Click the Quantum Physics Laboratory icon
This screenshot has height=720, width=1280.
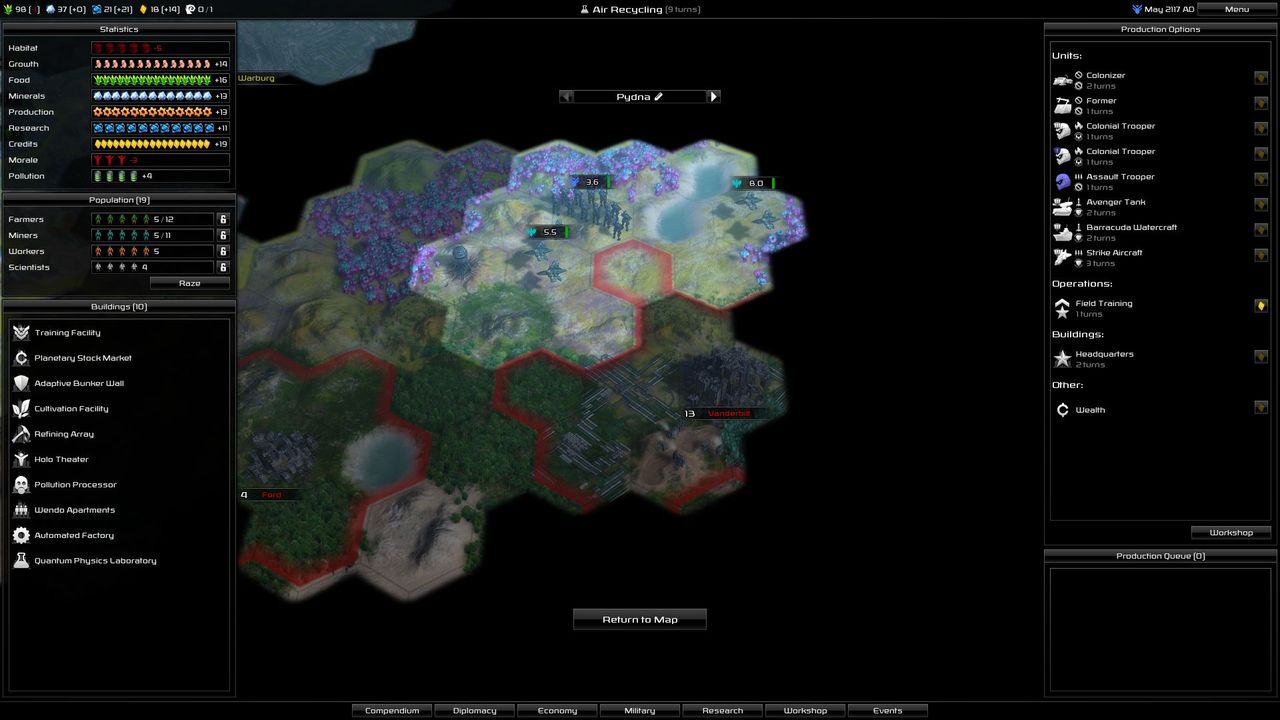pyautogui.click(x=22, y=560)
